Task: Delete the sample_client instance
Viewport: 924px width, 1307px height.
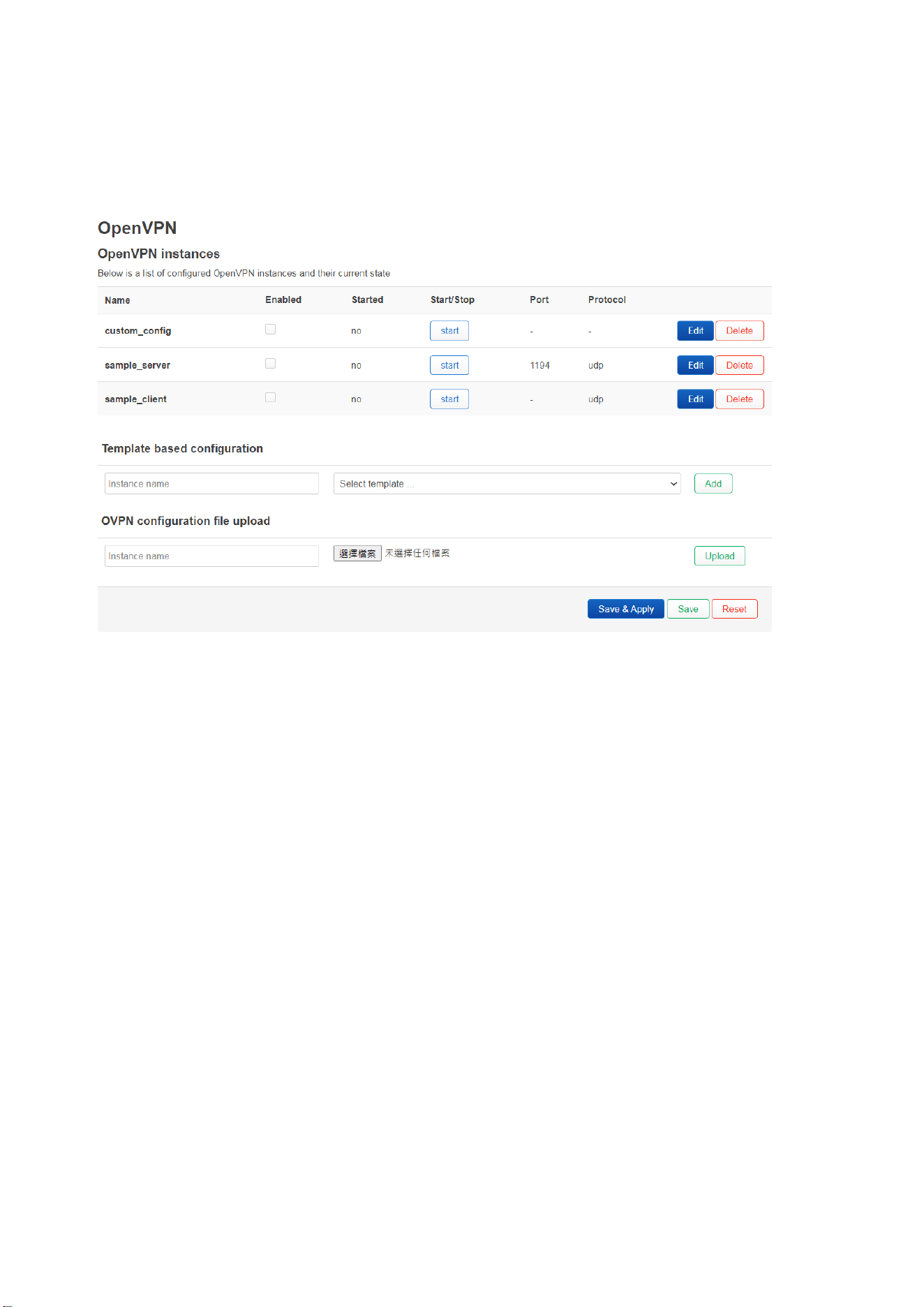Action: (x=740, y=399)
